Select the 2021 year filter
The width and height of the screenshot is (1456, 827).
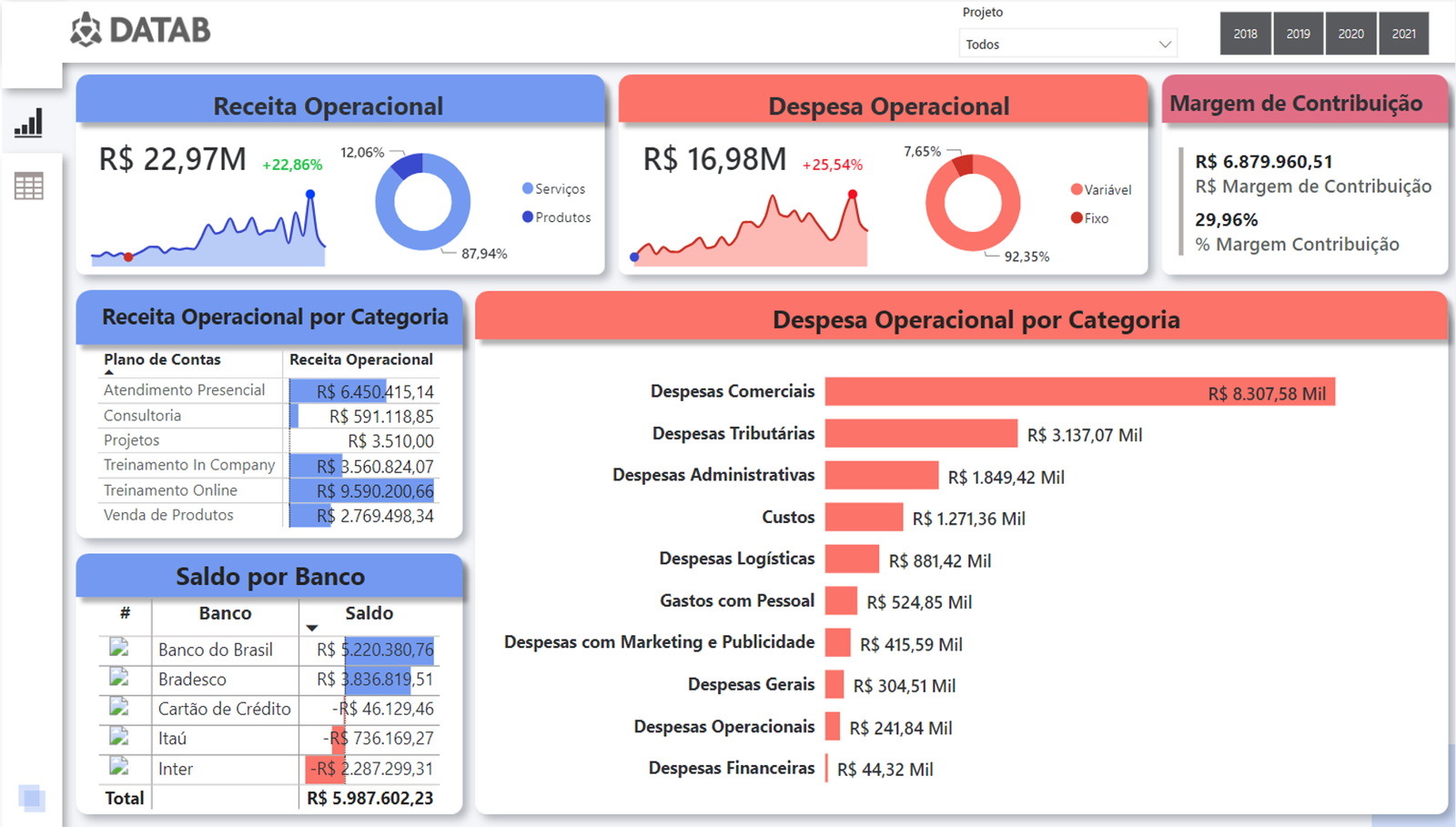point(1403,34)
